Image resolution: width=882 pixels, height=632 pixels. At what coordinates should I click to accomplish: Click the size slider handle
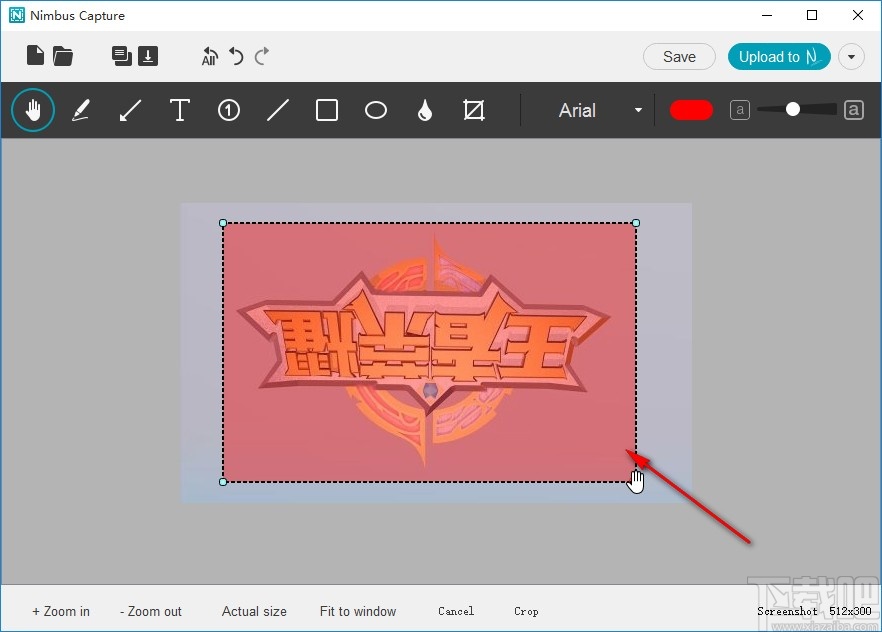[x=793, y=109]
